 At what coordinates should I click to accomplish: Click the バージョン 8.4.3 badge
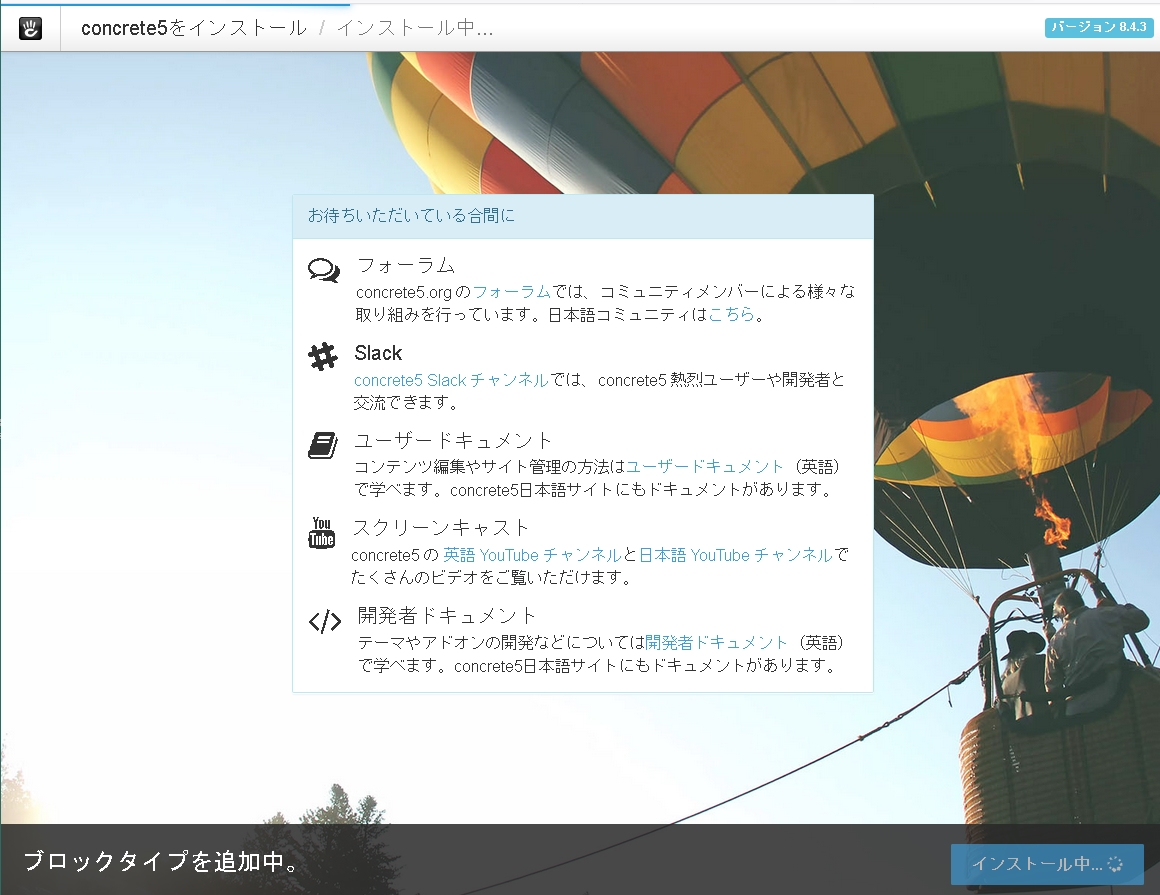[x=1099, y=27]
